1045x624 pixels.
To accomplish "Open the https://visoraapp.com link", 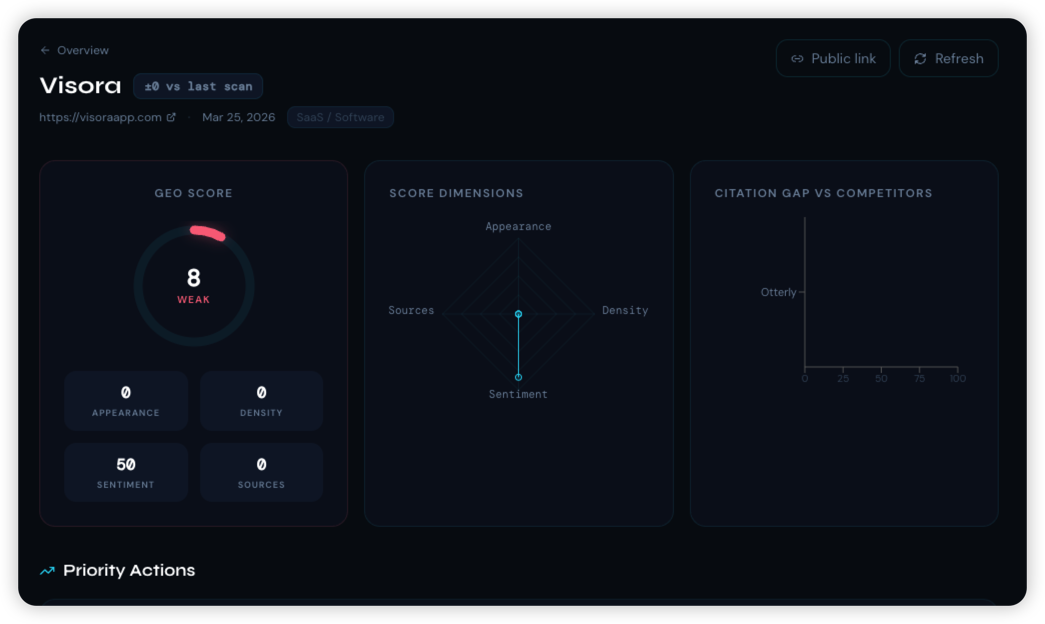I will 101,117.
